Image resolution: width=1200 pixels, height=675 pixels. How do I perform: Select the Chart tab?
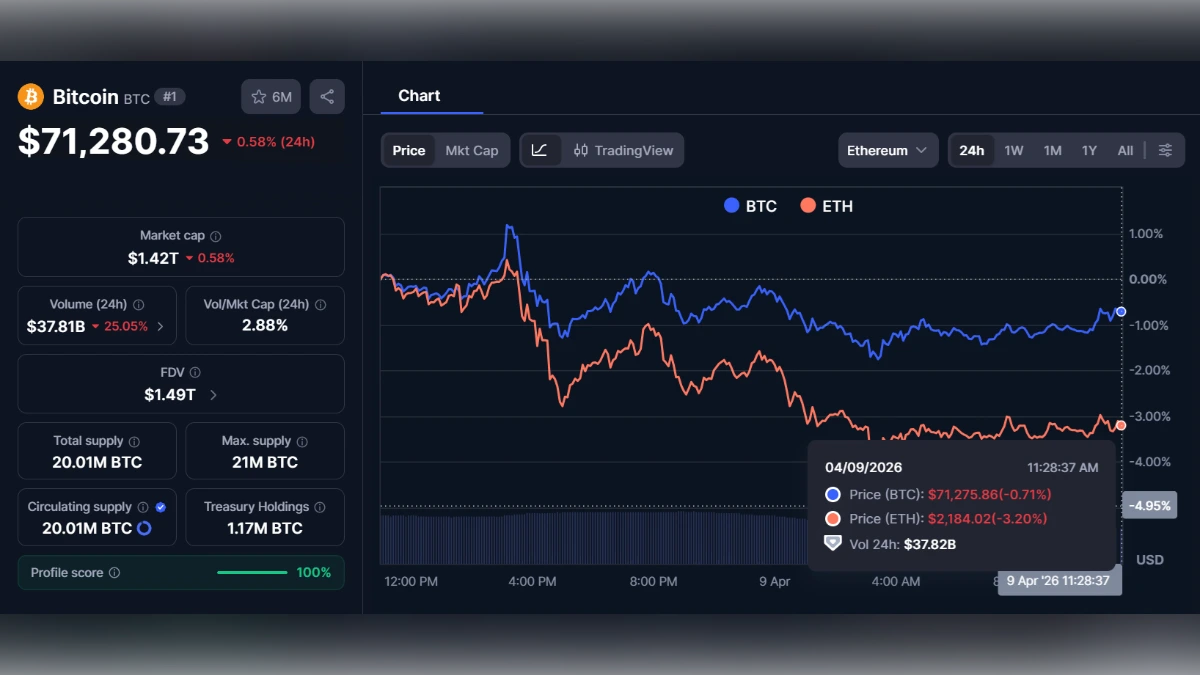point(419,95)
